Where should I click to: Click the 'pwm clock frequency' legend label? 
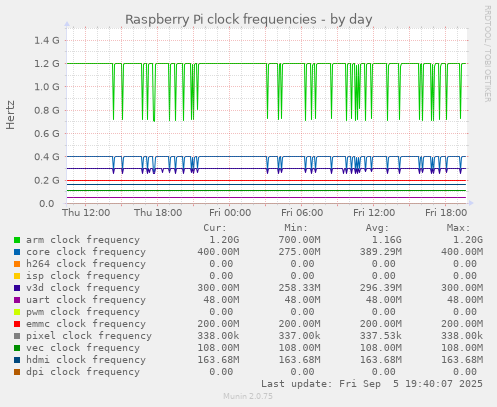click(83, 312)
